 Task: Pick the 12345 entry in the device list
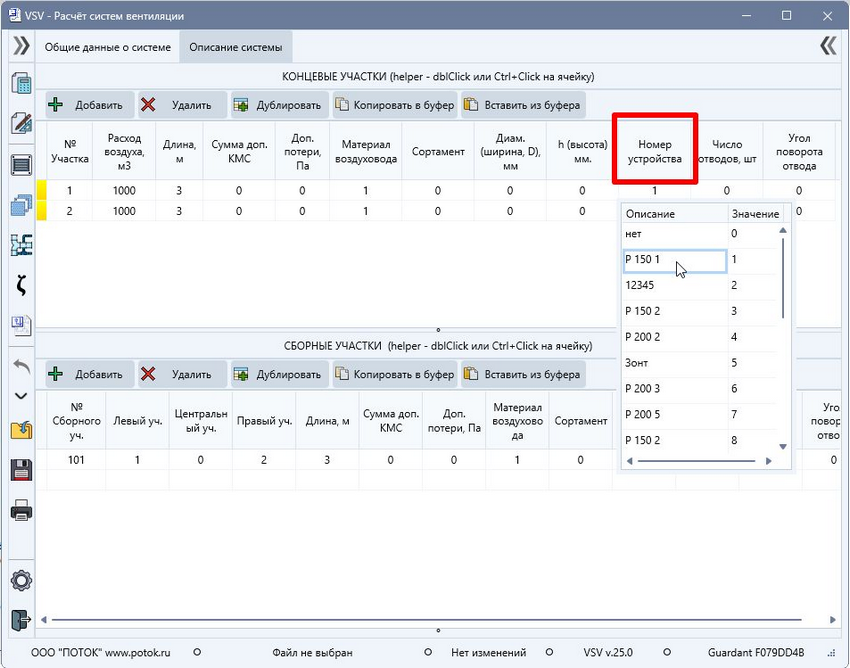click(x=674, y=285)
